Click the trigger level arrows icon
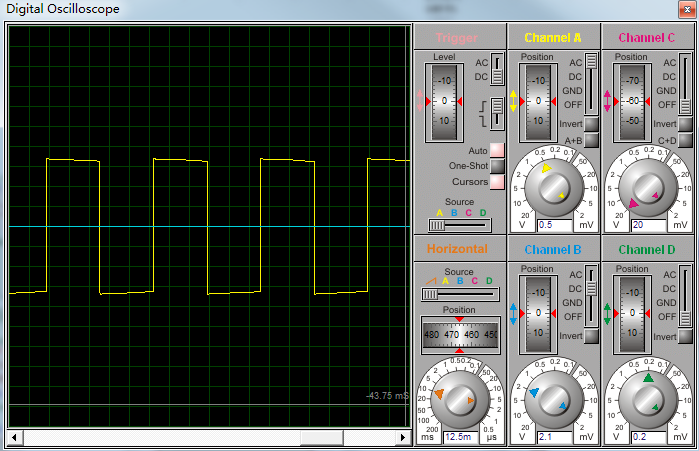The height and width of the screenshot is (451, 699). click(x=419, y=101)
